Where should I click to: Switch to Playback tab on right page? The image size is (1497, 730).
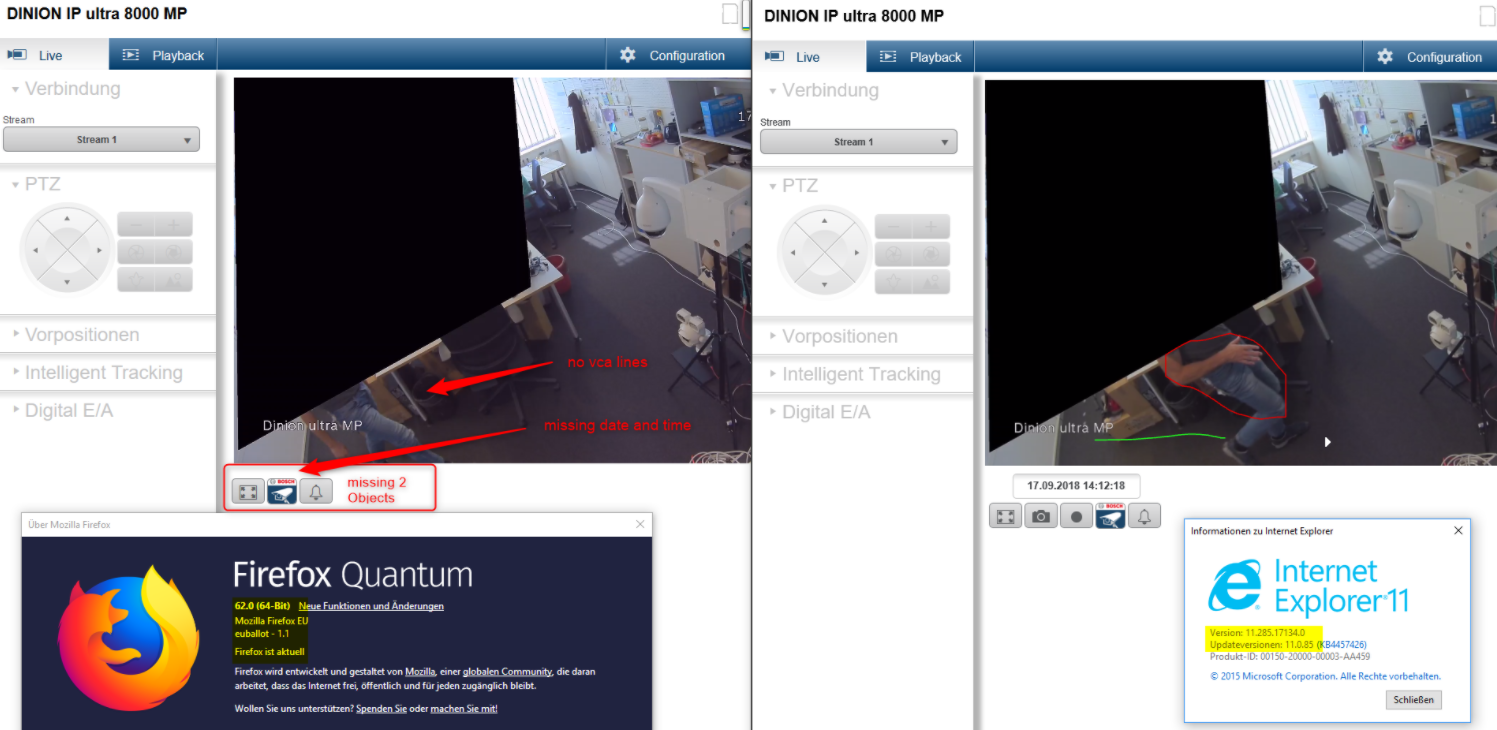click(920, 57)
